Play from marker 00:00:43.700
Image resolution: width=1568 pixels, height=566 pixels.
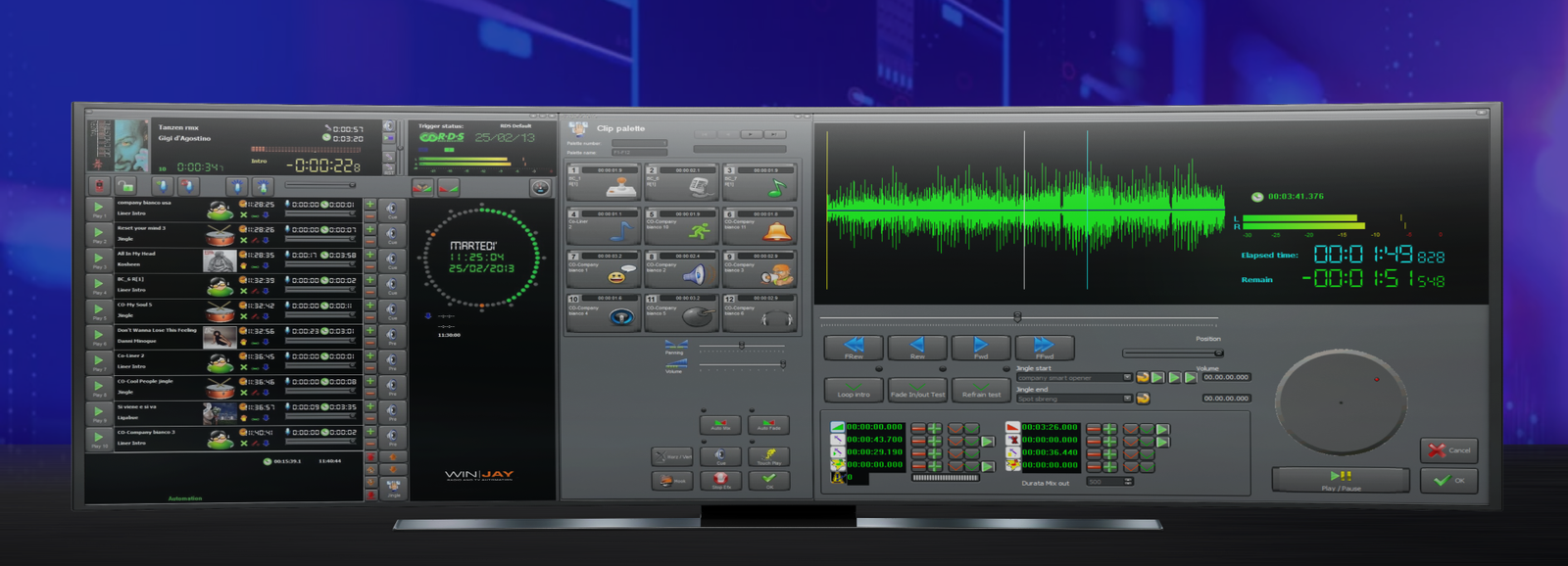point(988,441)
